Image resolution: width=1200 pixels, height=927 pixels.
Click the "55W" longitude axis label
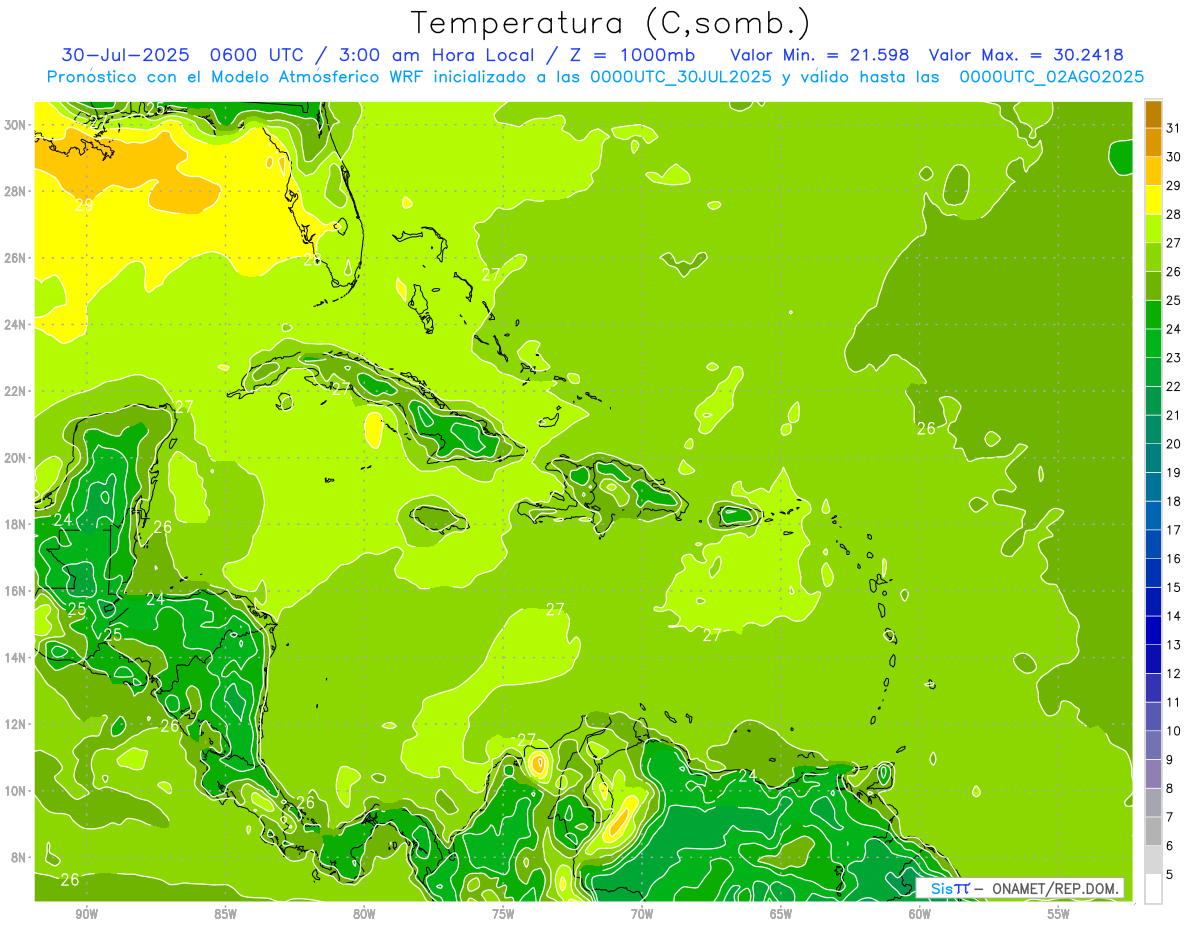coord(1059,914)
